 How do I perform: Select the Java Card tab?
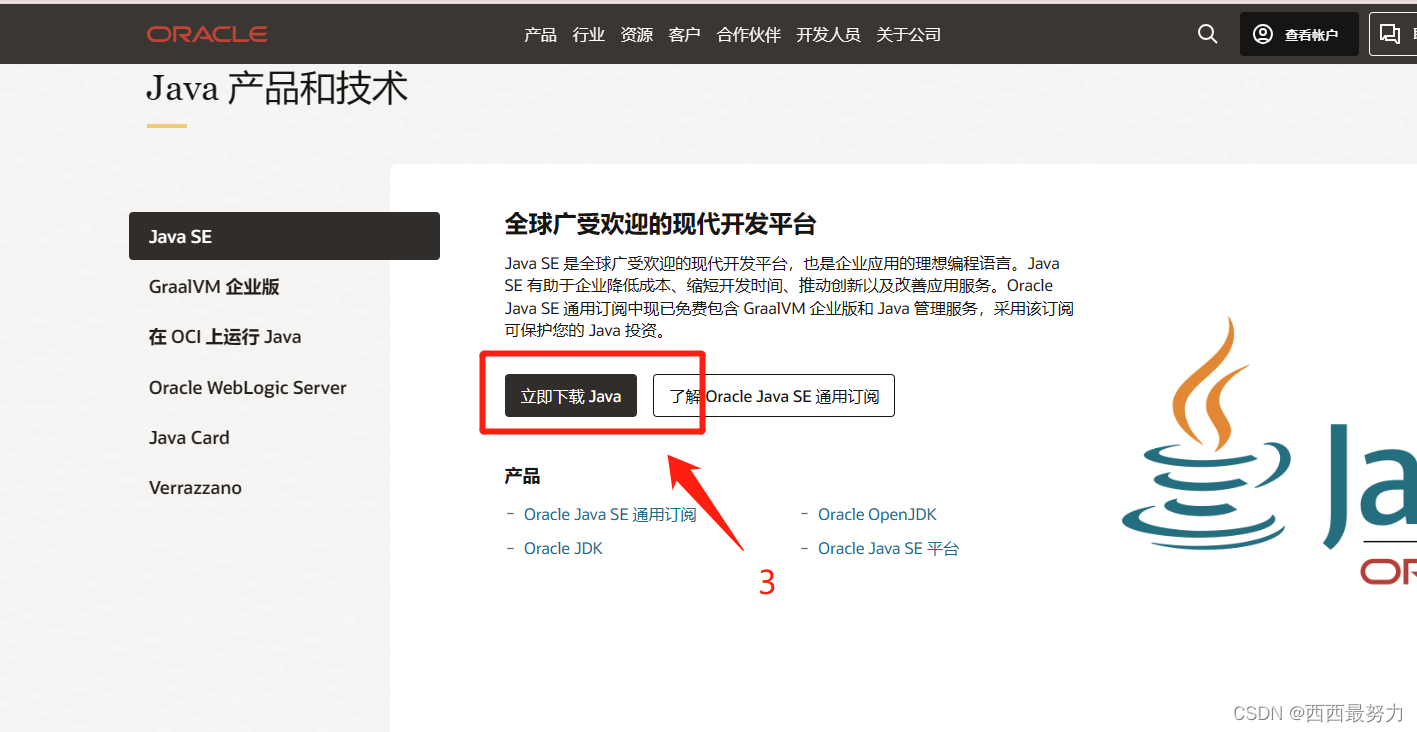189,437
